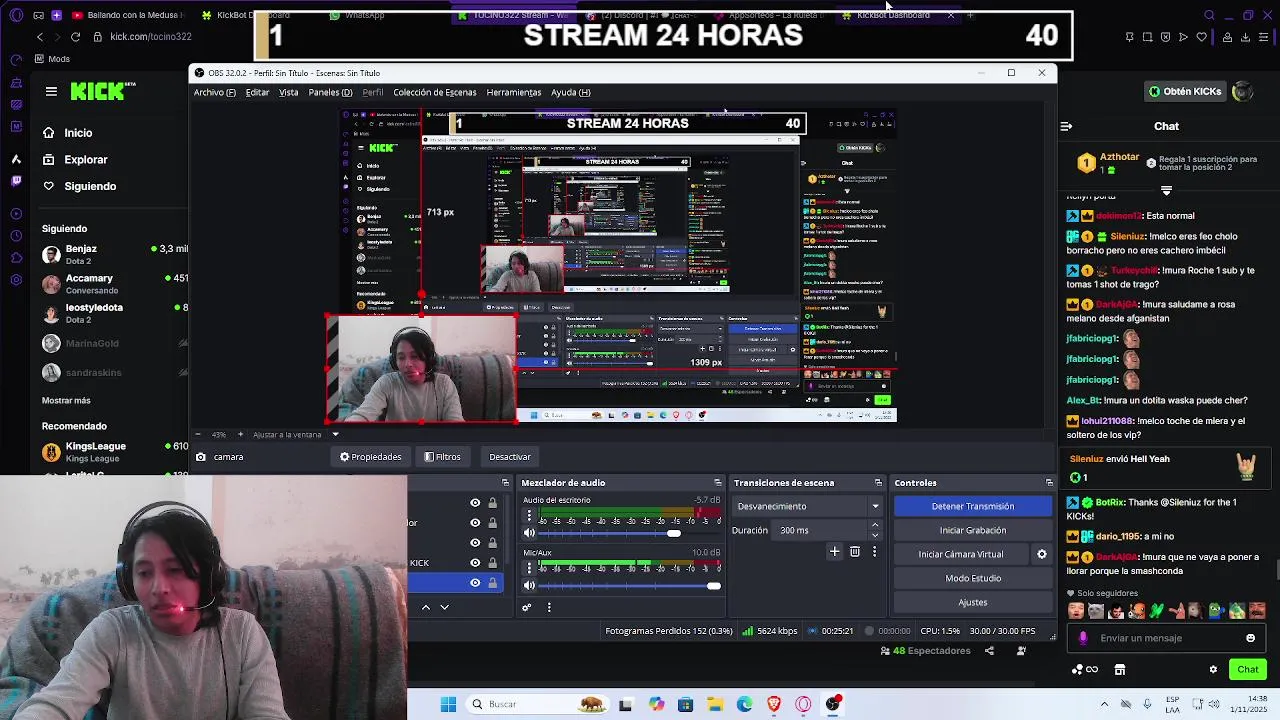1280x720 pixels.
Task: Open virtual camera settings gear
Action: (1041, 554)
